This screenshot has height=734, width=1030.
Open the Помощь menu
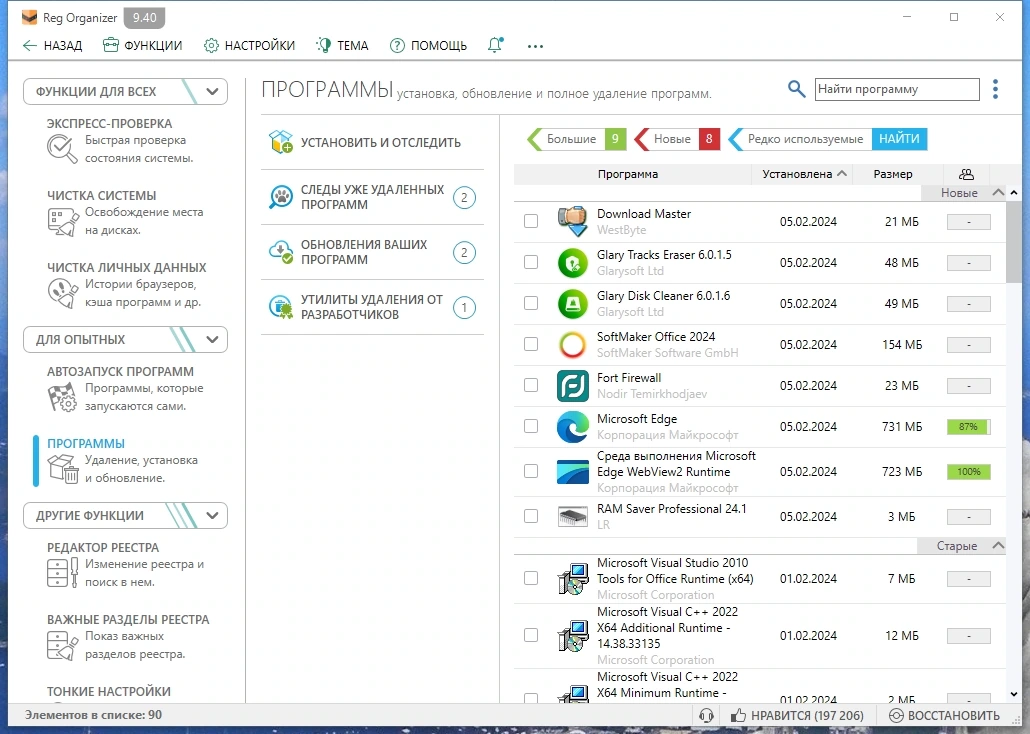click(x=428, y=45)
